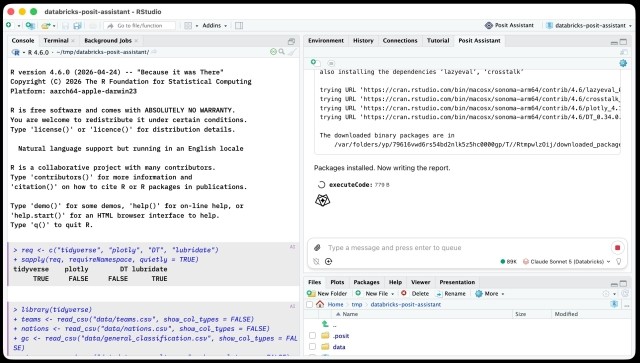Switch to the Console tab
The height and width of the screenshot is (363, 640).
coord(23,40)
